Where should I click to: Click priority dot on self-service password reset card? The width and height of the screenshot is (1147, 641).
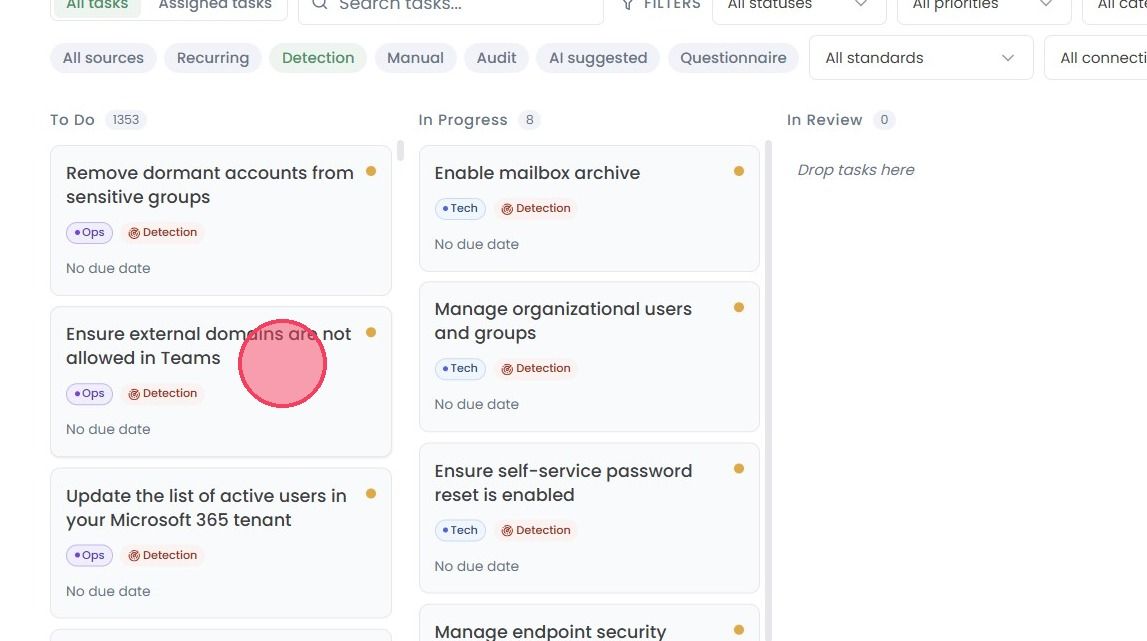[739, 469]
